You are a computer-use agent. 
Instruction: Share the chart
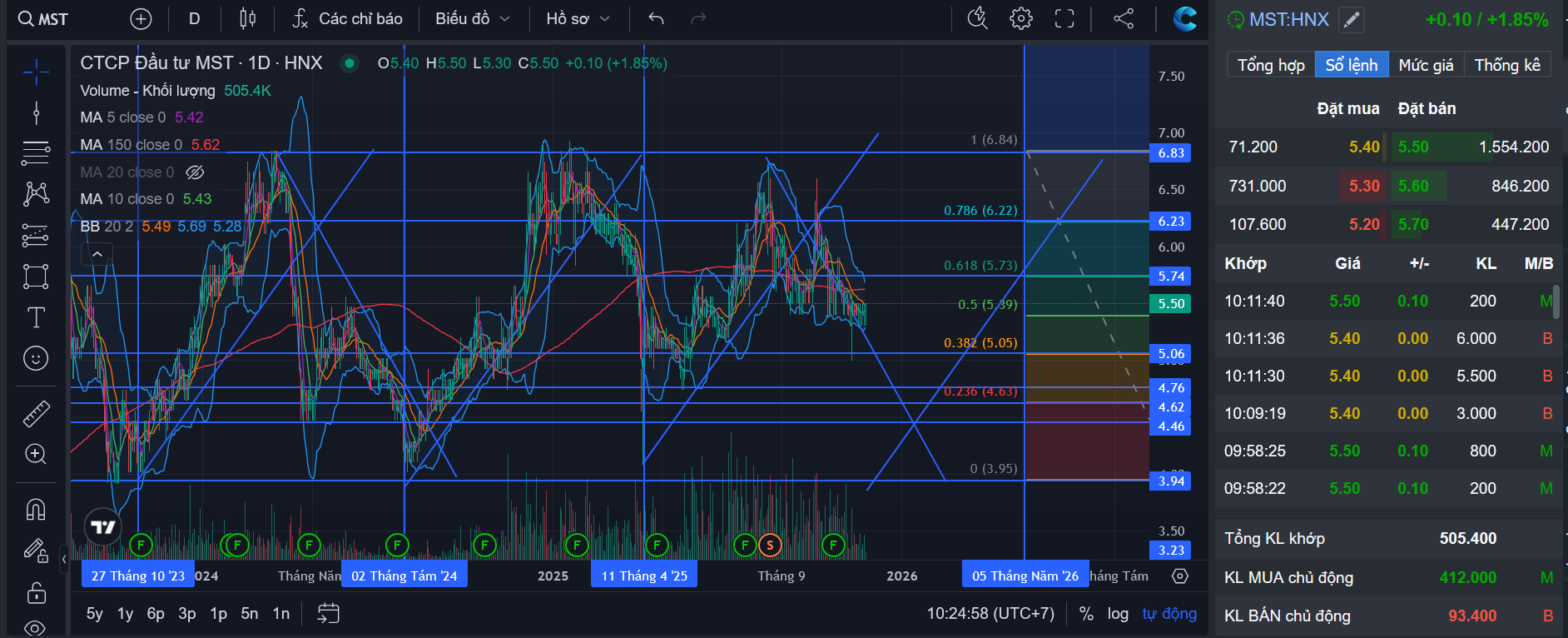tap(1124, 18)
